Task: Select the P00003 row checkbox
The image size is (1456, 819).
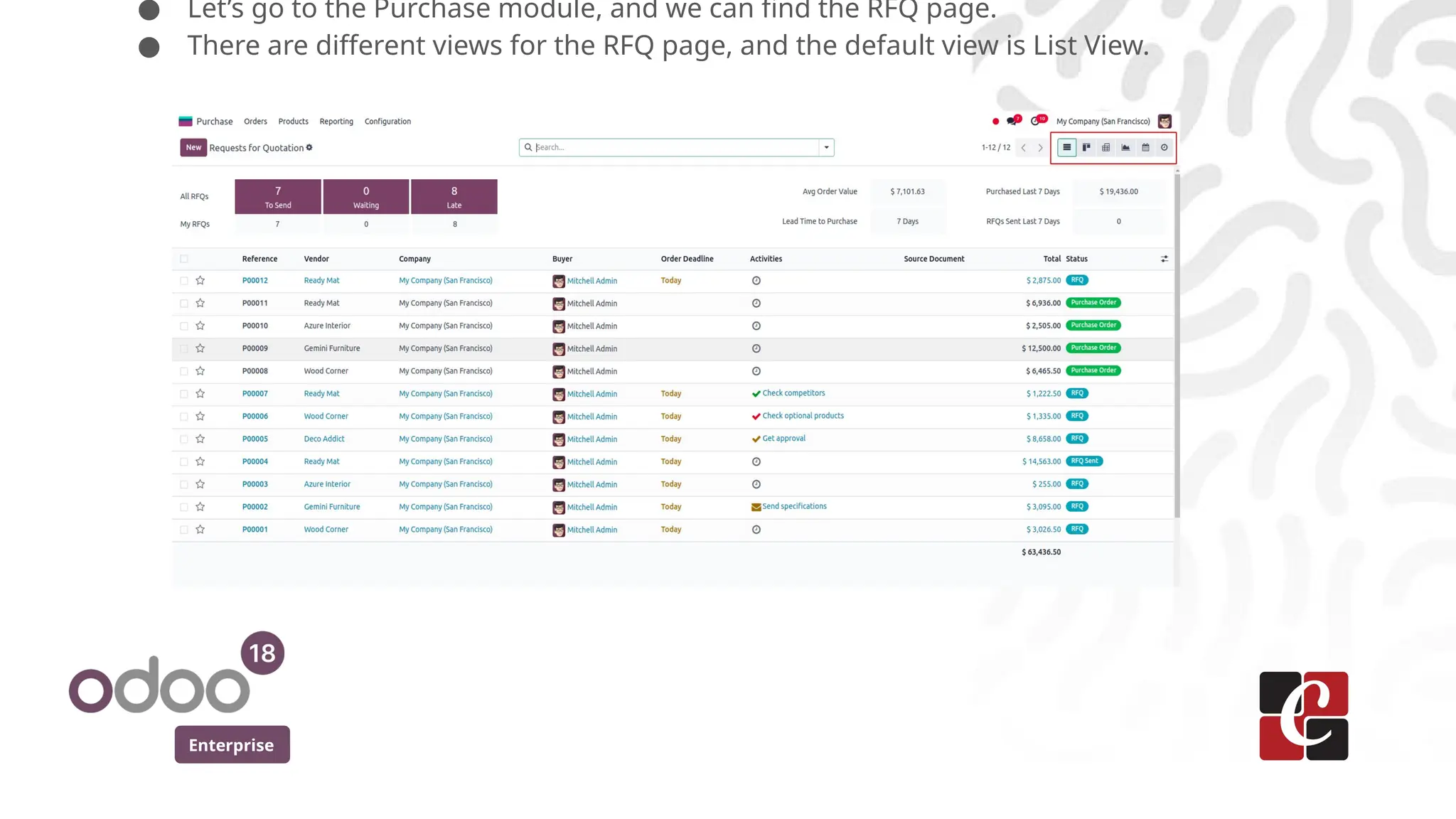Action: (x=184, y=484)
